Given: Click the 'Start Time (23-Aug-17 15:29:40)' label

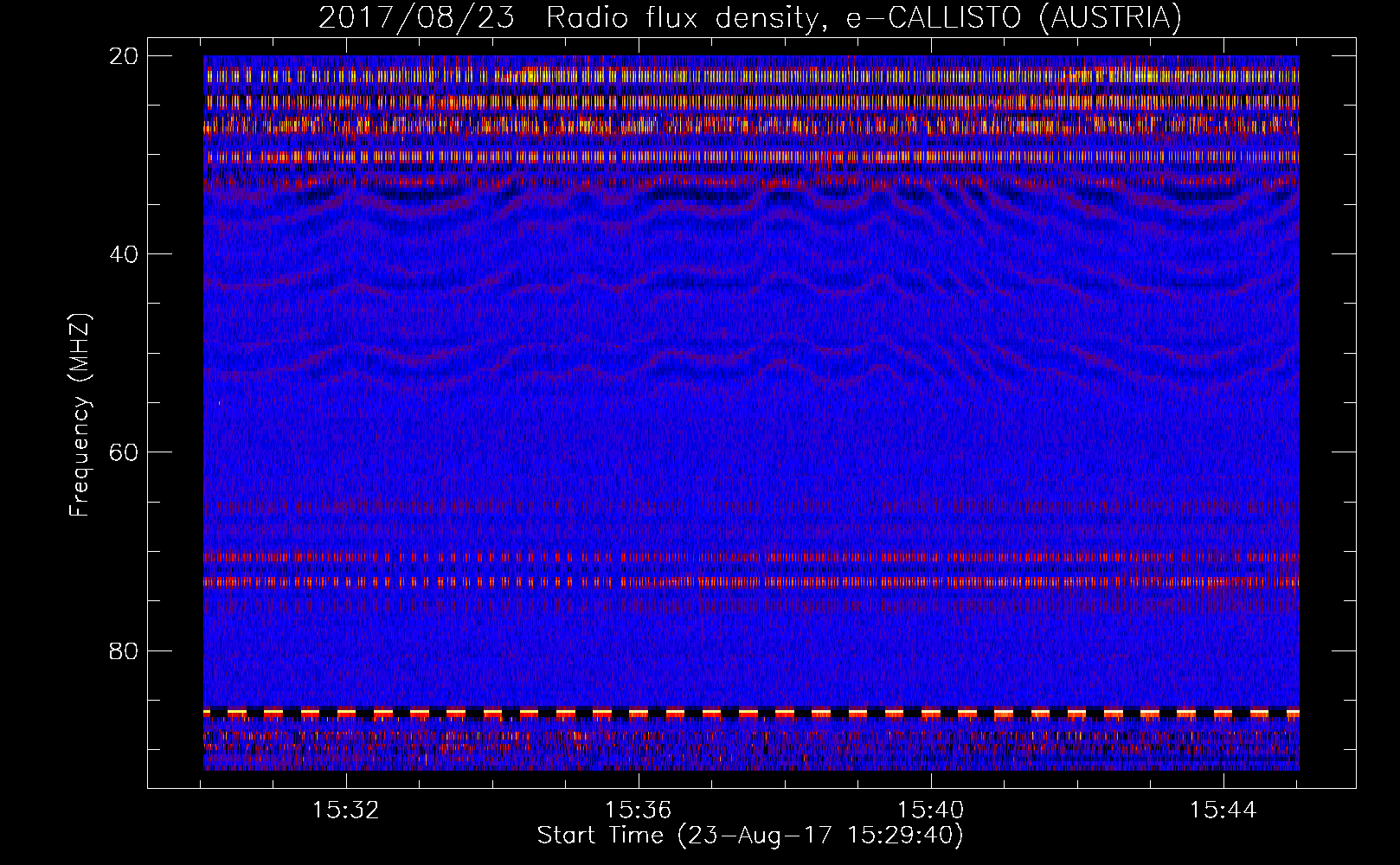Looking at the screenshot, I should click(x=750, y=836).
